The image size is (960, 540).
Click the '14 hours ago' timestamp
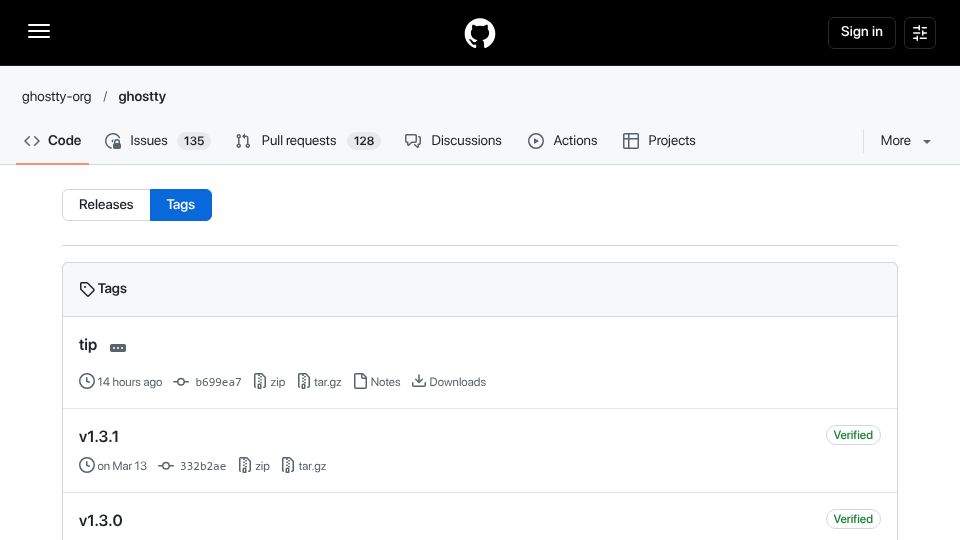[130, 382]
